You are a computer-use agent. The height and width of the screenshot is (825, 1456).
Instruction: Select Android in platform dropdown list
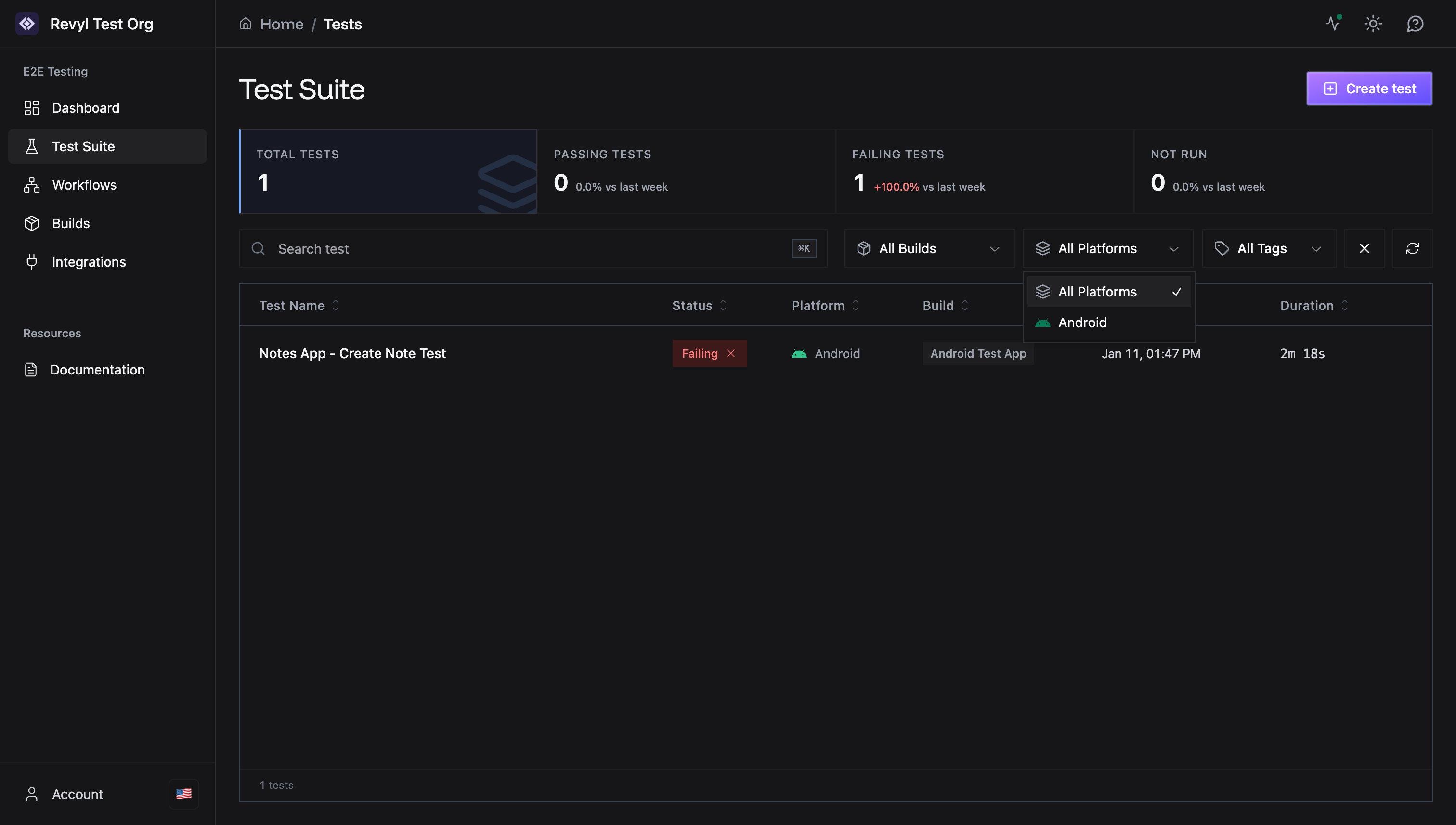(x=1082, y=322)
